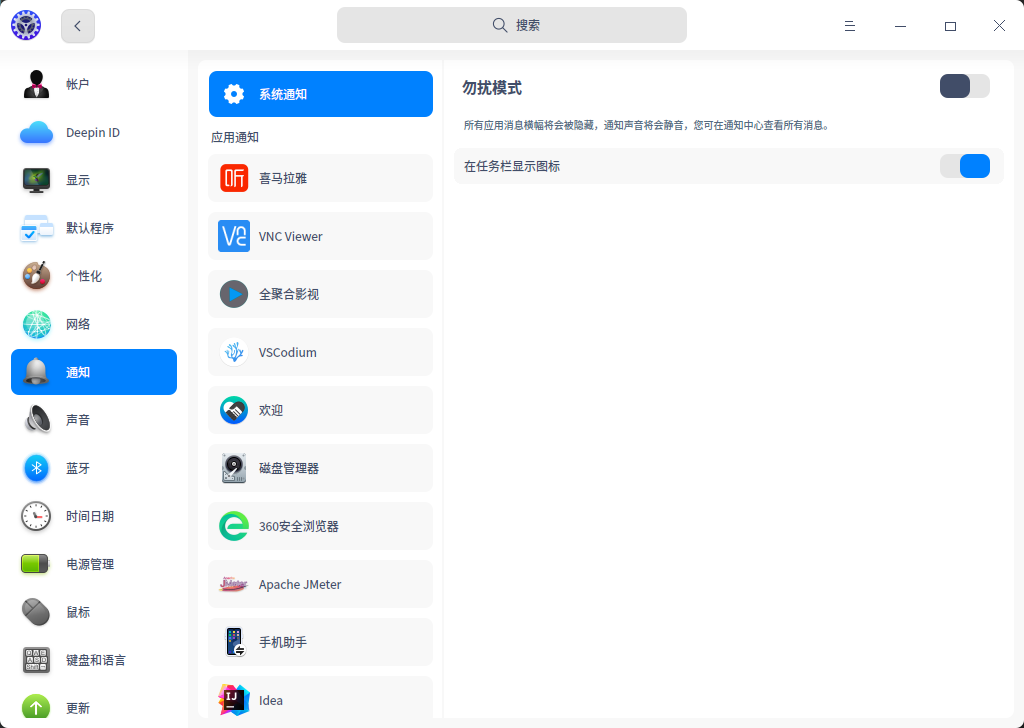Open 声音 speaker icon

36,420
